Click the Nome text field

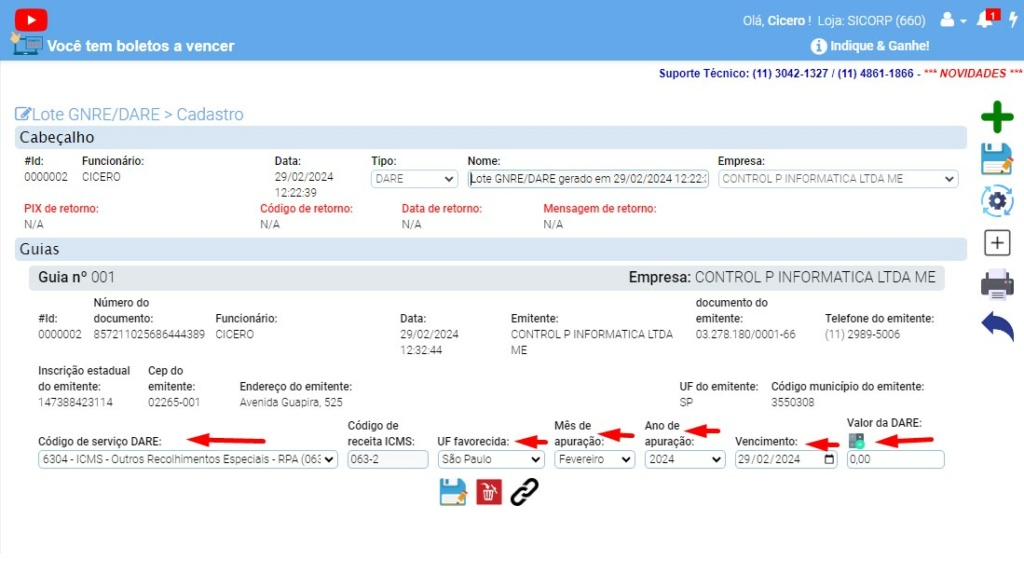(x=588, y=179)
